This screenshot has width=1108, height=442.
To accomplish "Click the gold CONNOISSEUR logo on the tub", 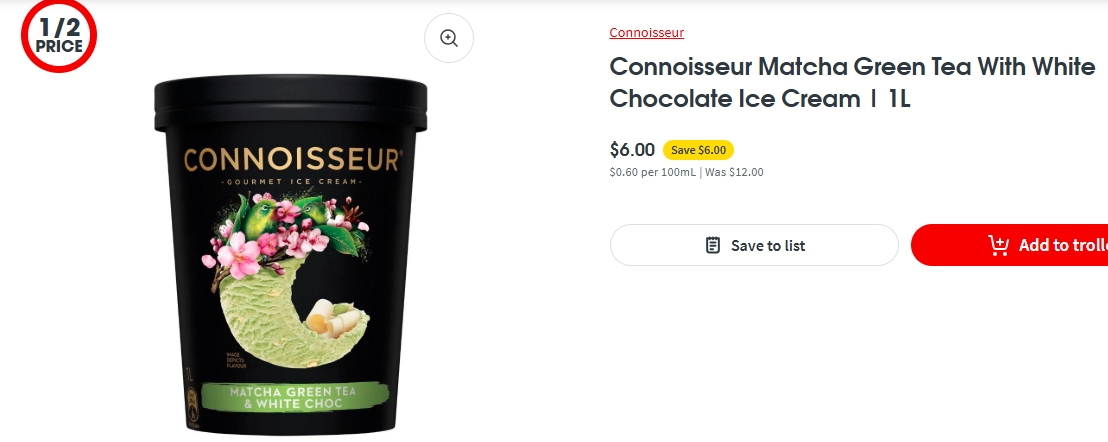I will click(292, 160).
